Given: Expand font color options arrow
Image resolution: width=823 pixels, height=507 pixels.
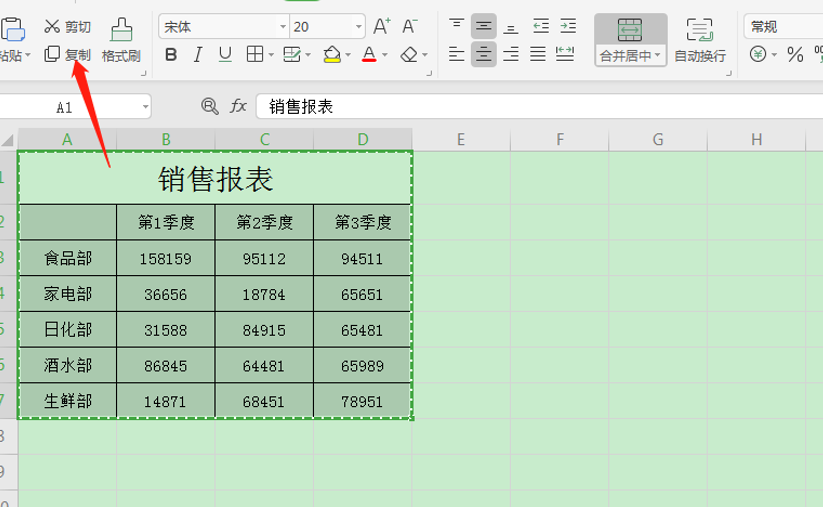Looking at the screenshot, I should click(x=385, y=55).
